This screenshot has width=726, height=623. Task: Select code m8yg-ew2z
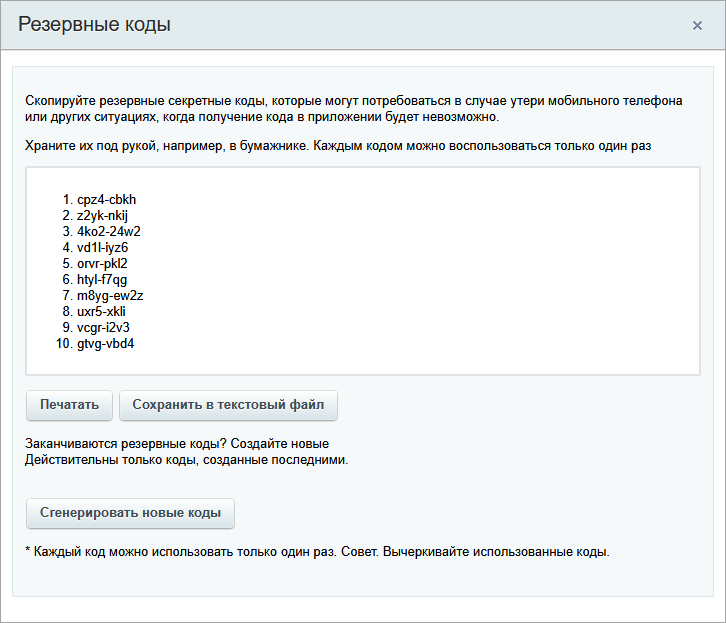pos(110,295)
